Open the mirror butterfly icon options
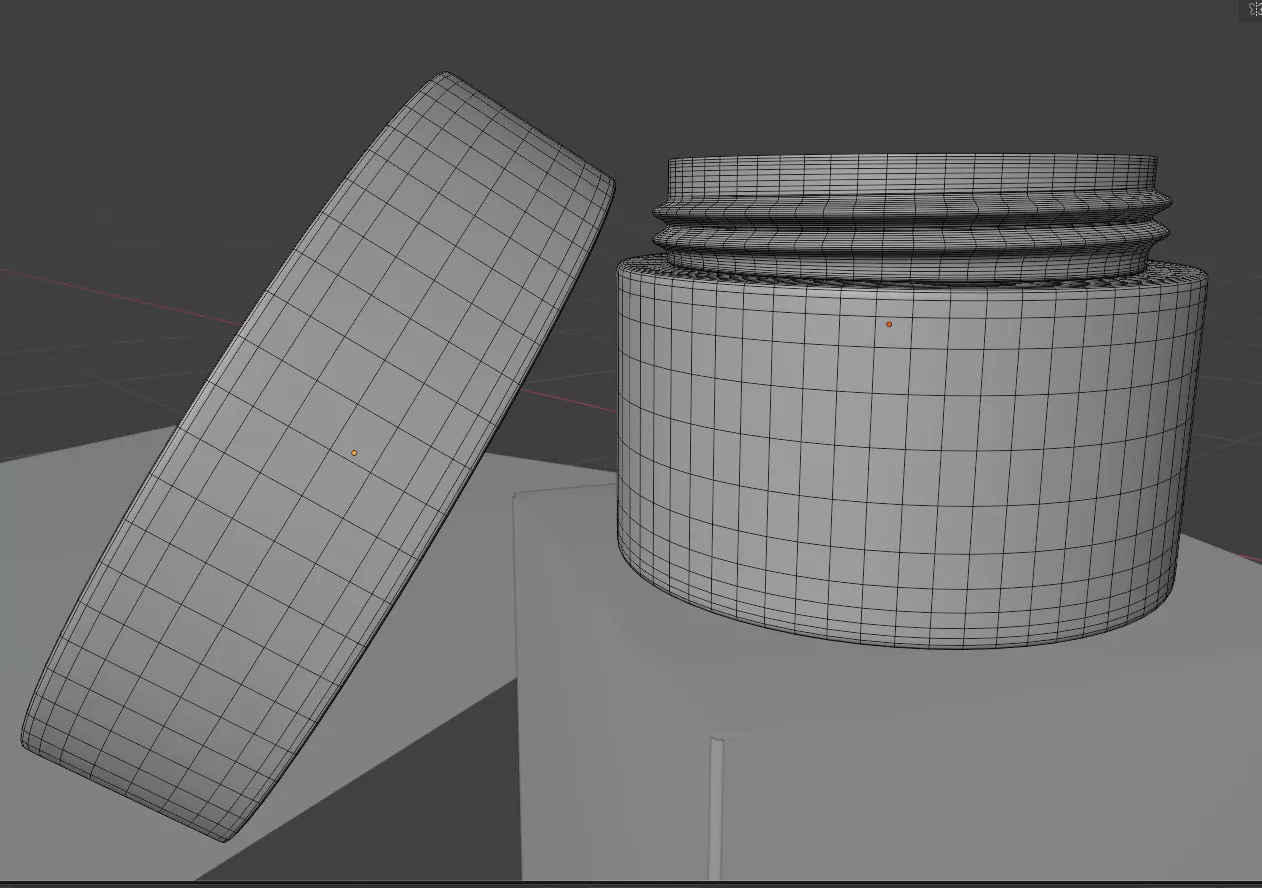Image resolution: width=1262 pixels, height=888 pixels. tap(1255, 9)
